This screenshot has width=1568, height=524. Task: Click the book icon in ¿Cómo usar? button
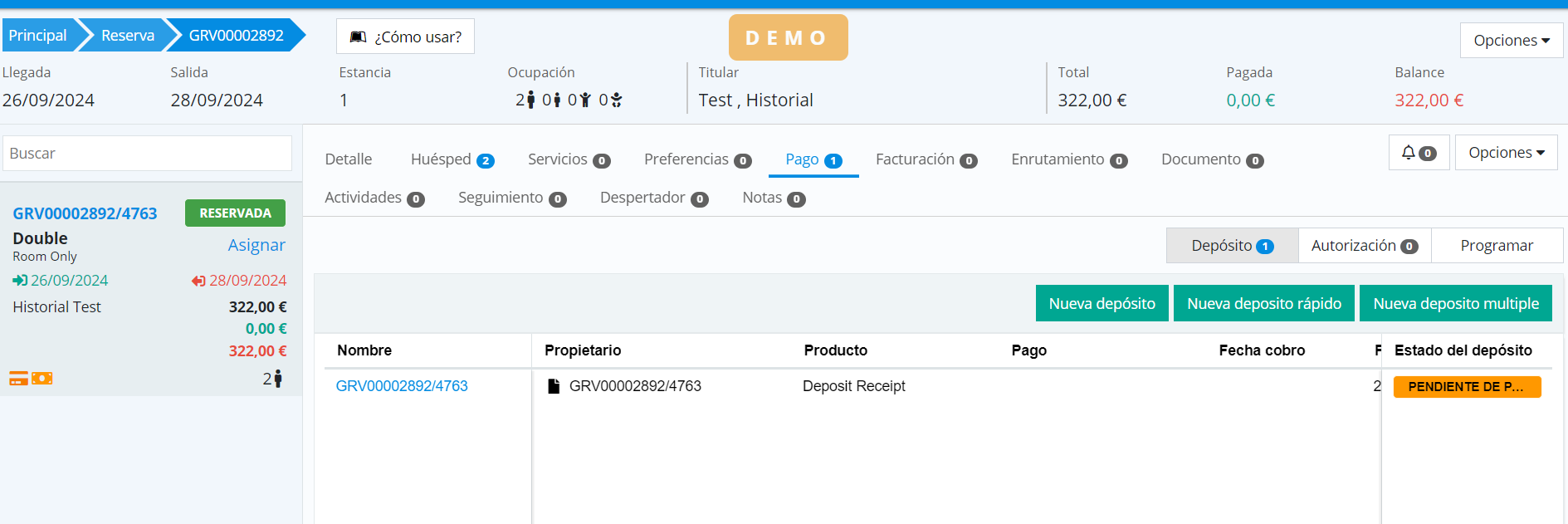[358, 37]
